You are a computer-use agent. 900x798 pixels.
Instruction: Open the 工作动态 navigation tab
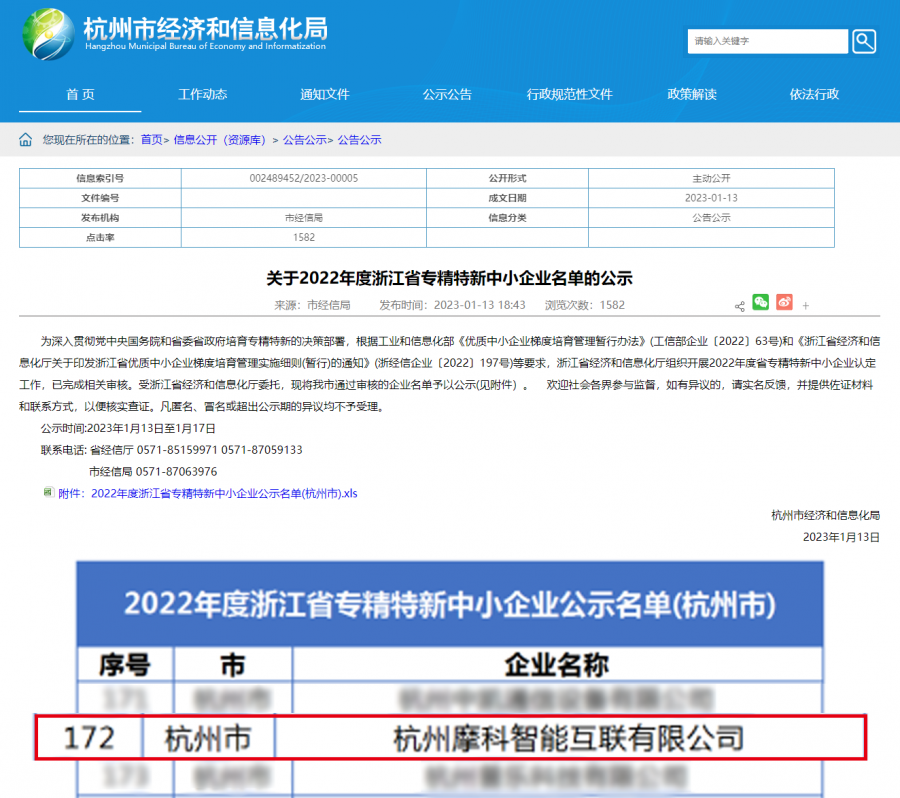coord(203,94)
